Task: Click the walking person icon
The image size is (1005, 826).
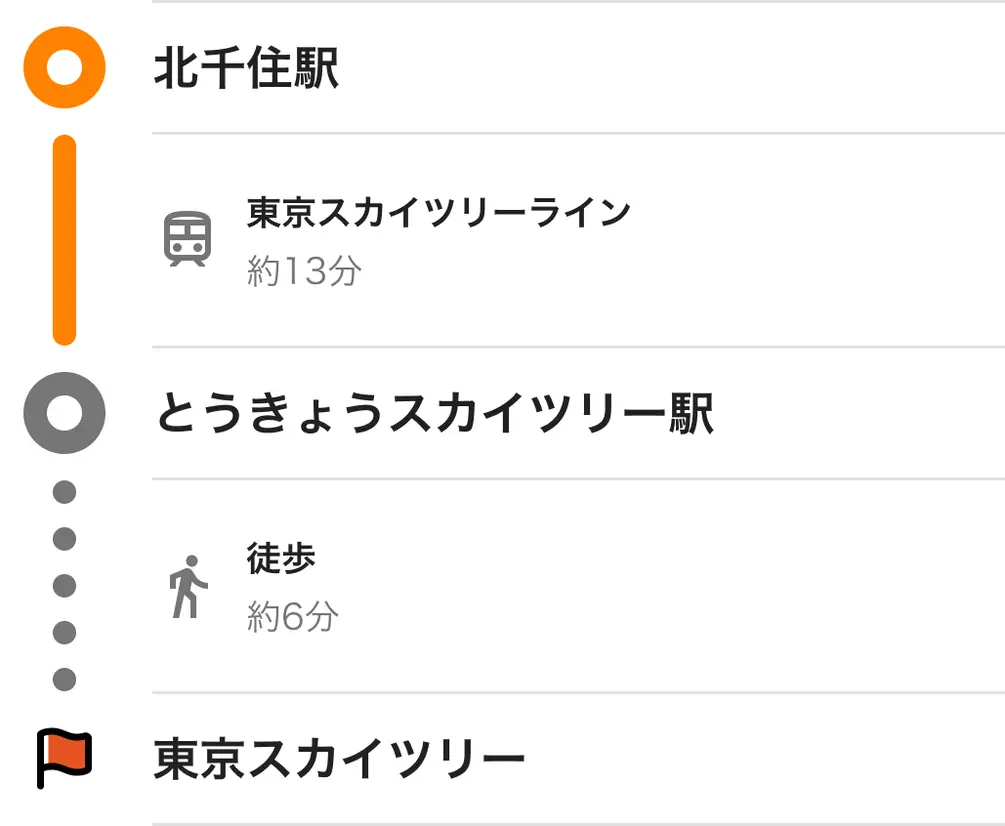Action: pos(188,586)
